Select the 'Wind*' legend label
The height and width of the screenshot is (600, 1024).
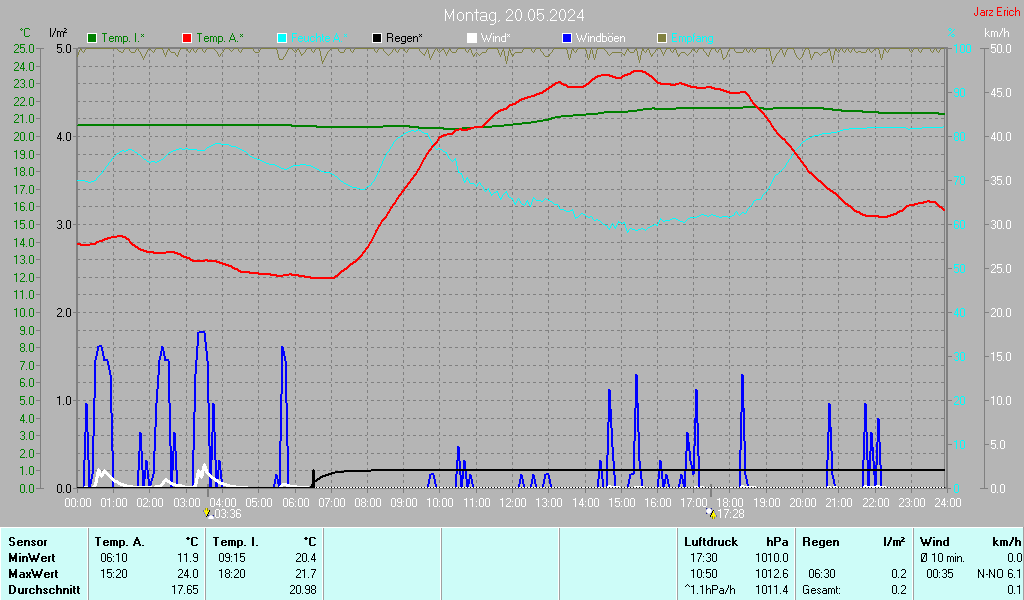(x=495, y=39)
